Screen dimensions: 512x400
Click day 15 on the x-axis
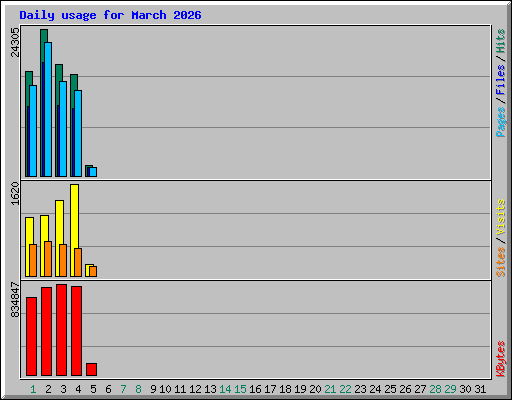coord(240,389)
